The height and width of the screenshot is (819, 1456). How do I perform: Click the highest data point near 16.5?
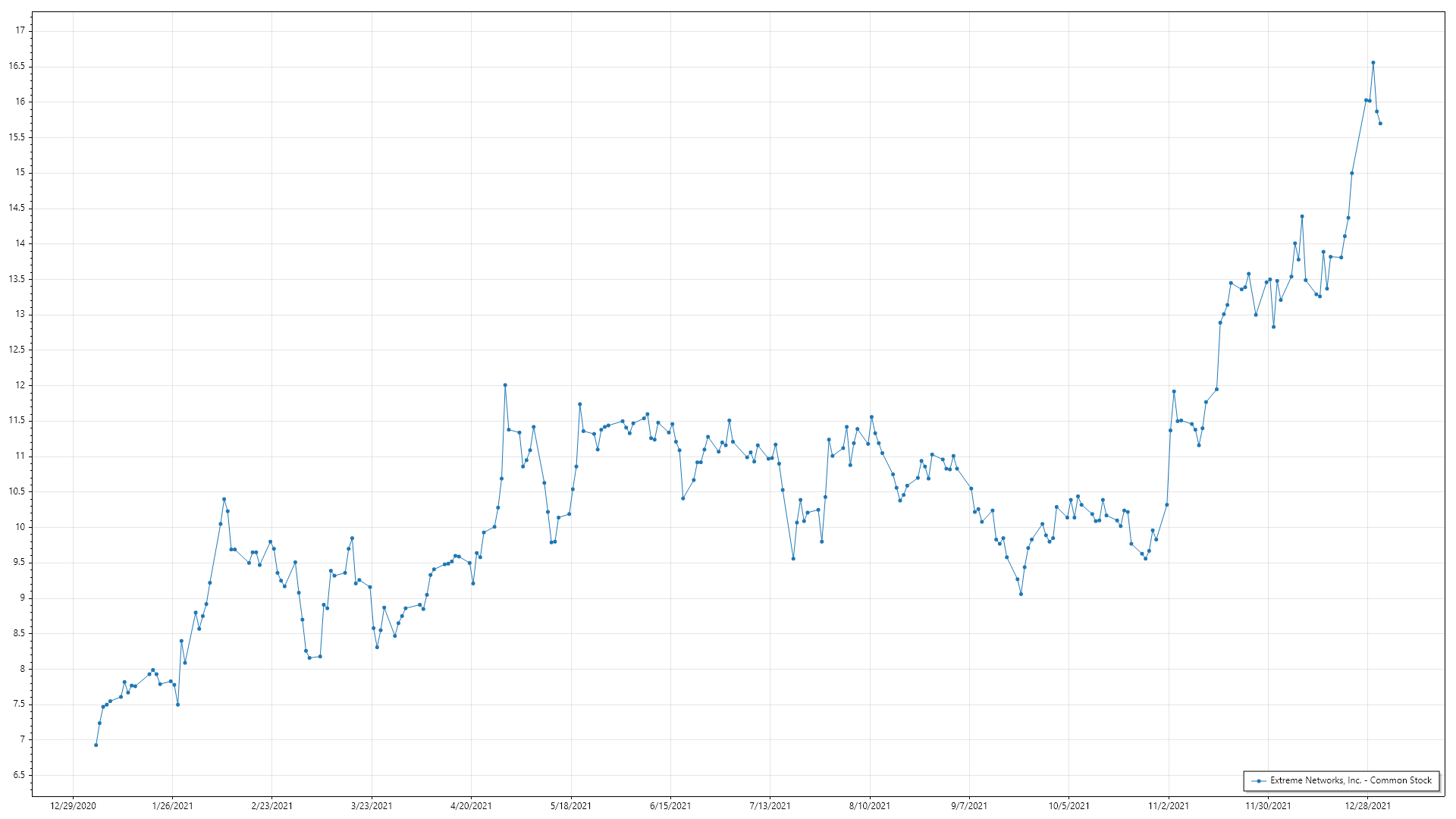[x=1373, y=63]
